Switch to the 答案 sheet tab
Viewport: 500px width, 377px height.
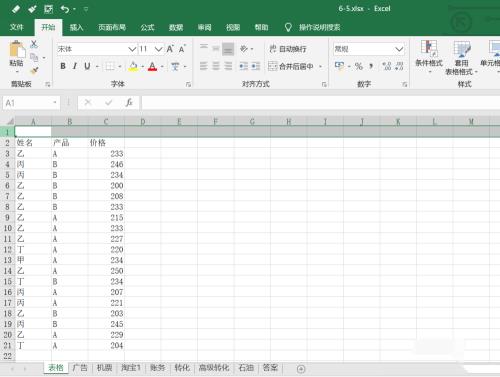coord(270,368)
